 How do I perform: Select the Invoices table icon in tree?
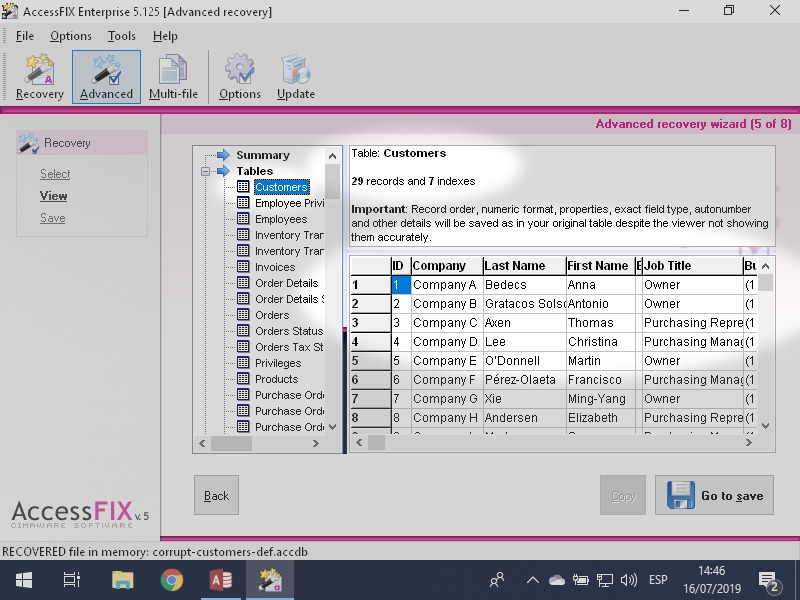tap(243, 267)
